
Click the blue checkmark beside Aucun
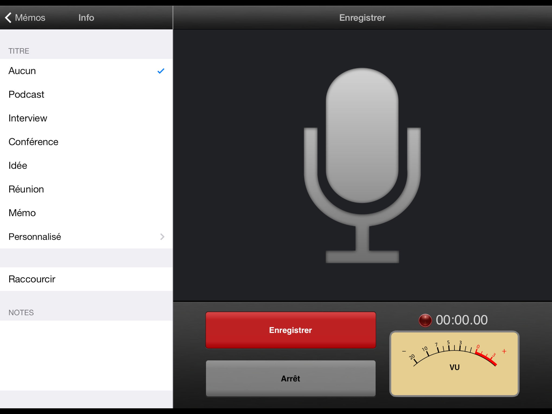(161, 71)
